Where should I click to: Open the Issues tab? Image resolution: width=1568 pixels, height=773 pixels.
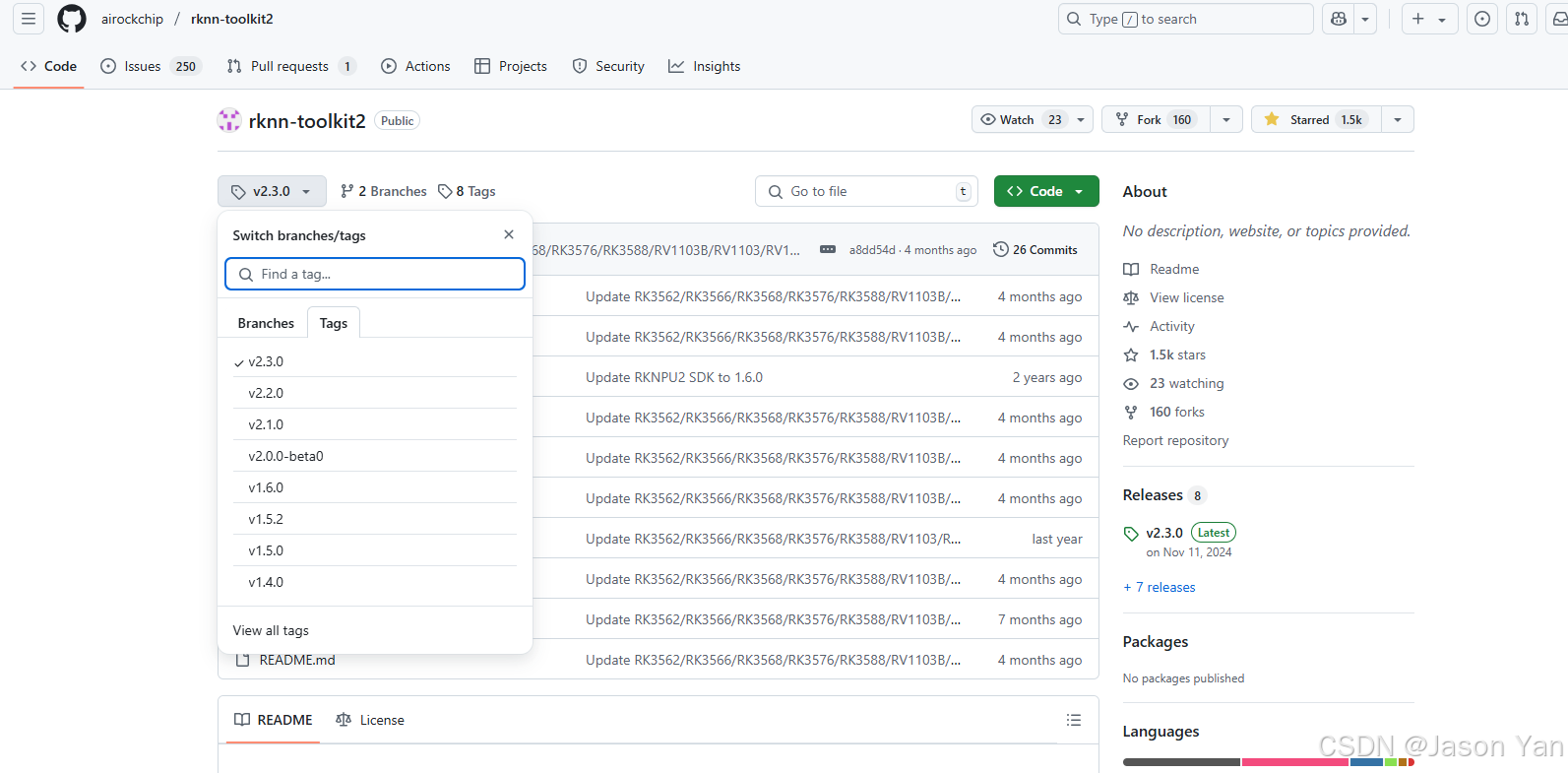pos(150,66)
